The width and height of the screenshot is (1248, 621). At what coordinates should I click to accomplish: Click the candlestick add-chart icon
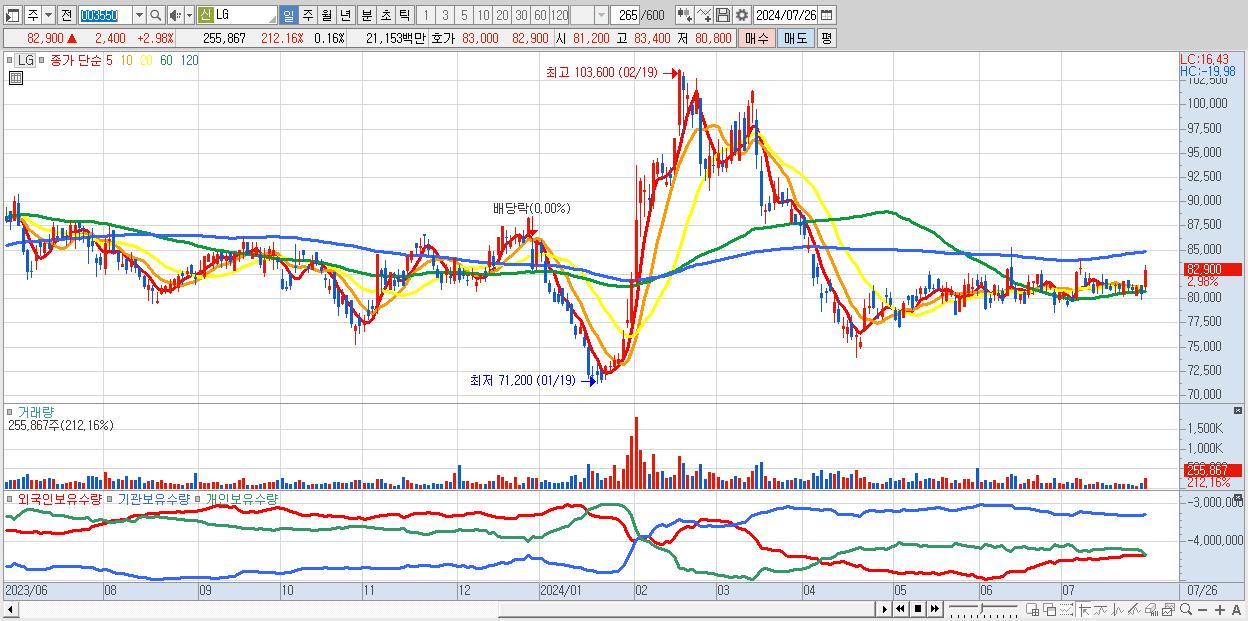click(684, 15)
